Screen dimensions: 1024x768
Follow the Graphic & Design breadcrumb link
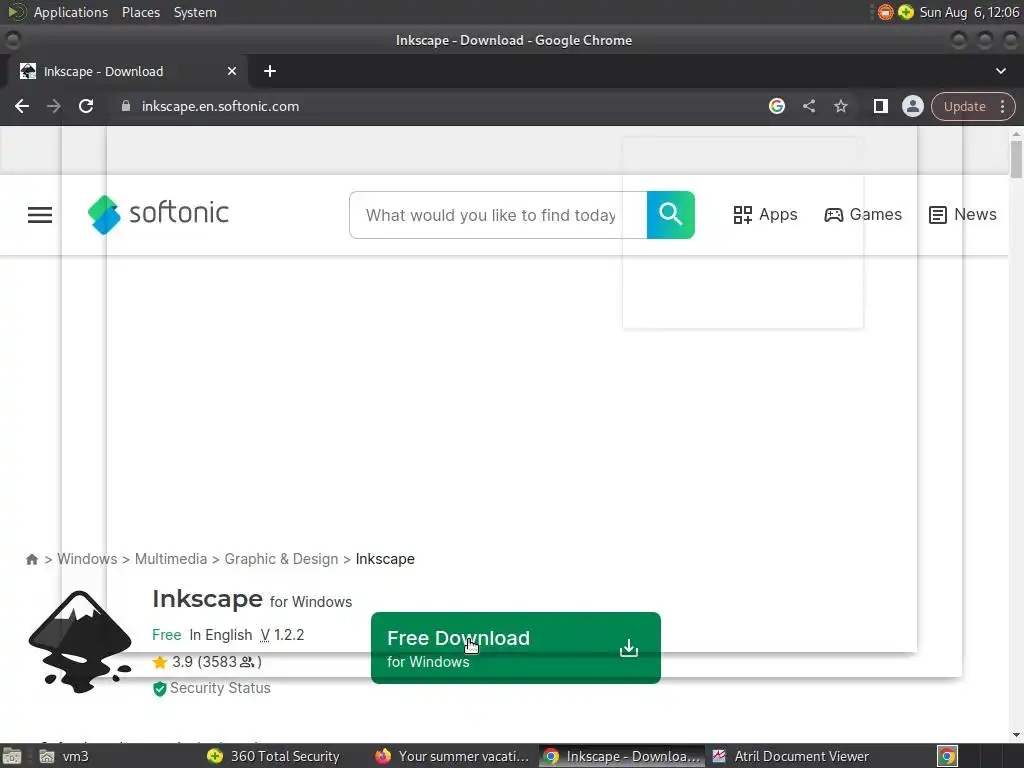pos(281,559)
